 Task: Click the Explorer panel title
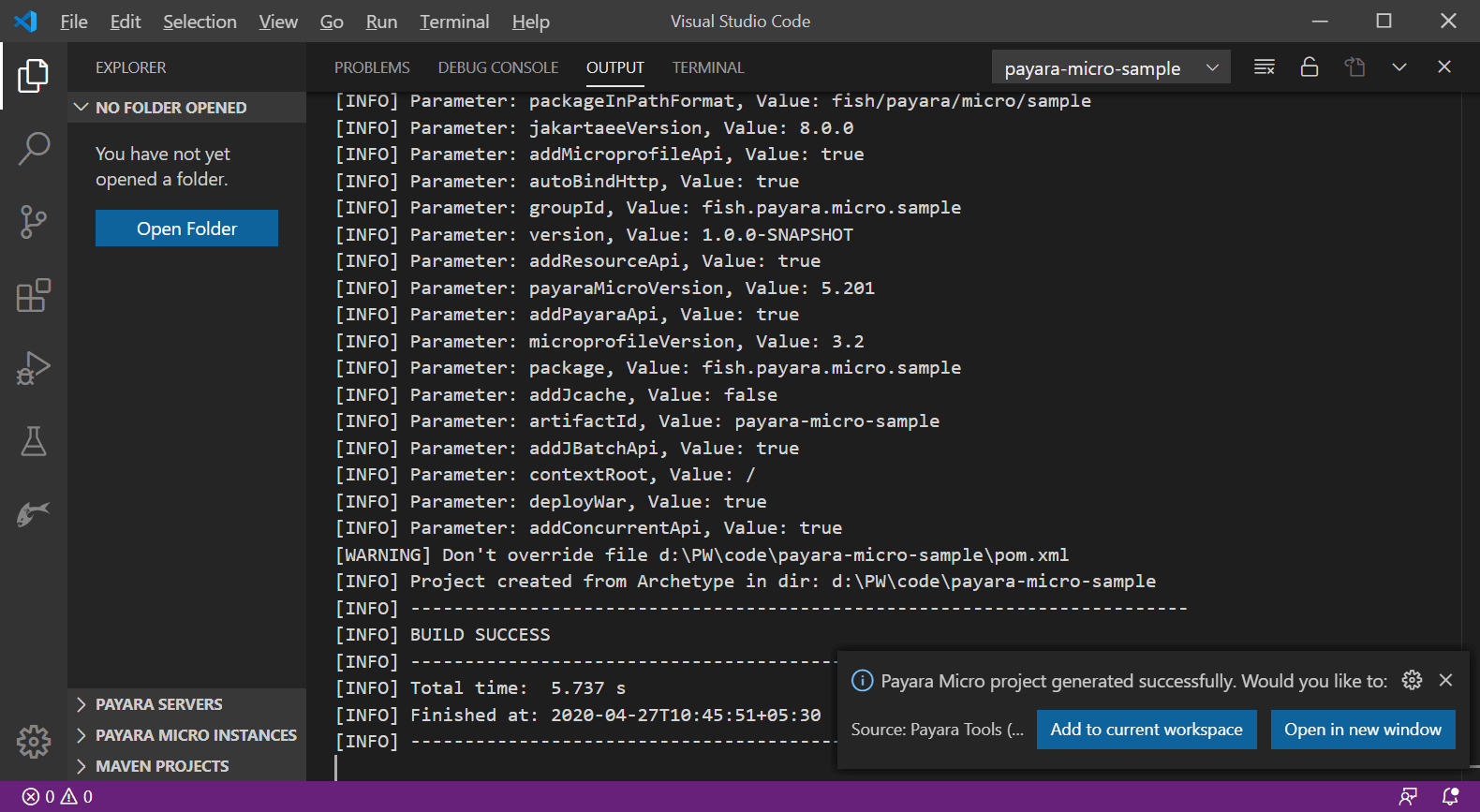point(131,67)
